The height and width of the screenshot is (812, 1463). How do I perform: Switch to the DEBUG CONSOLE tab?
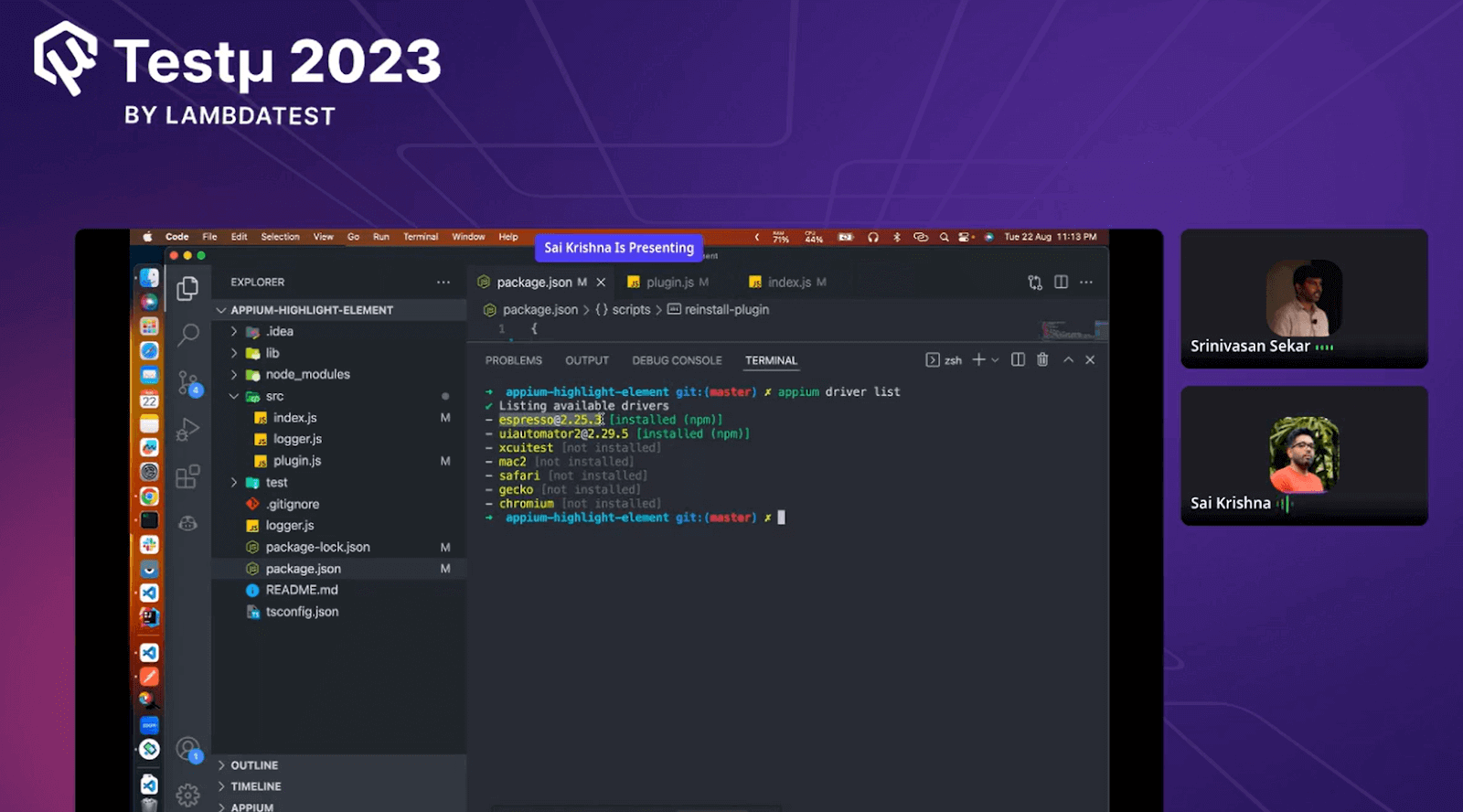[677, 361]
